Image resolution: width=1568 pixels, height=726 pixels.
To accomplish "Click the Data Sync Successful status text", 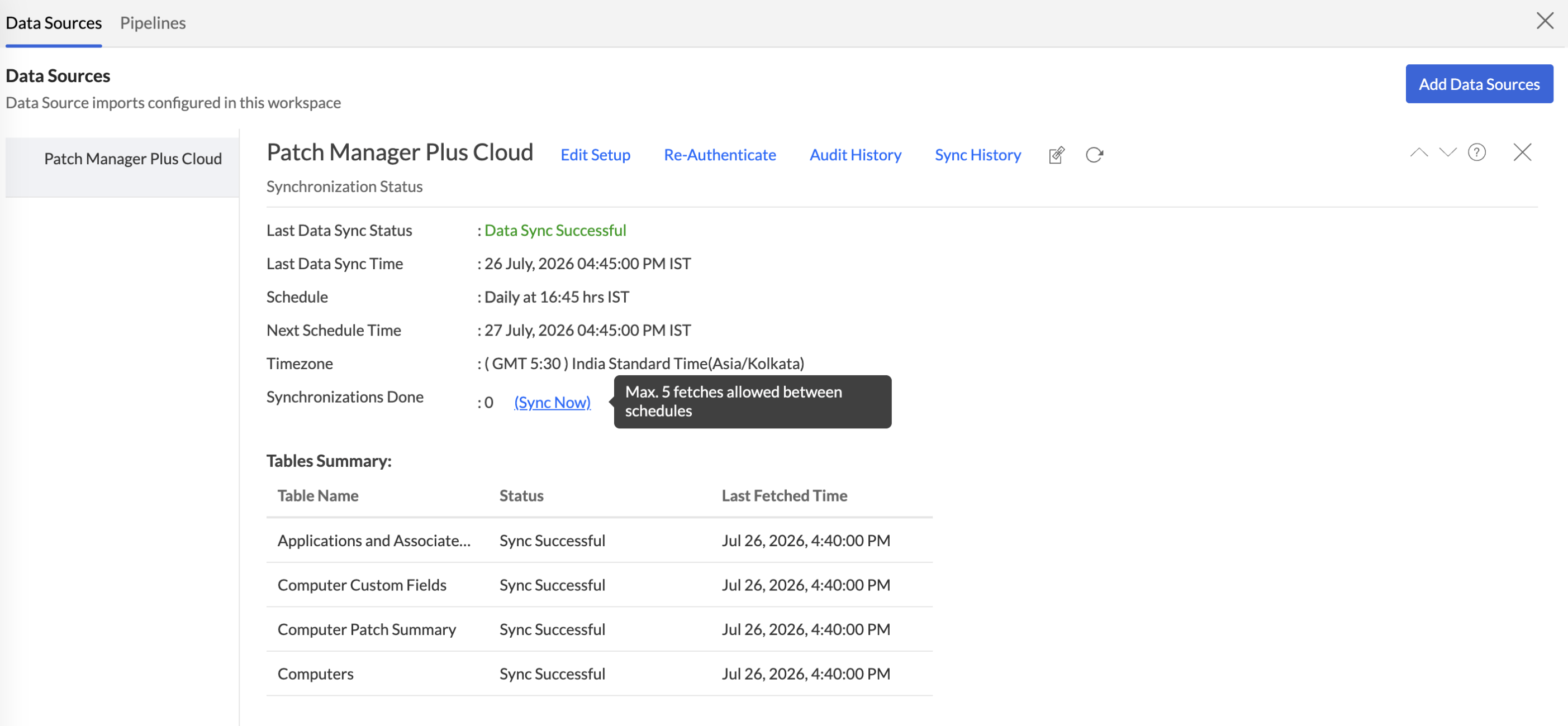I will pyautogui.click(x=555, y=230).
